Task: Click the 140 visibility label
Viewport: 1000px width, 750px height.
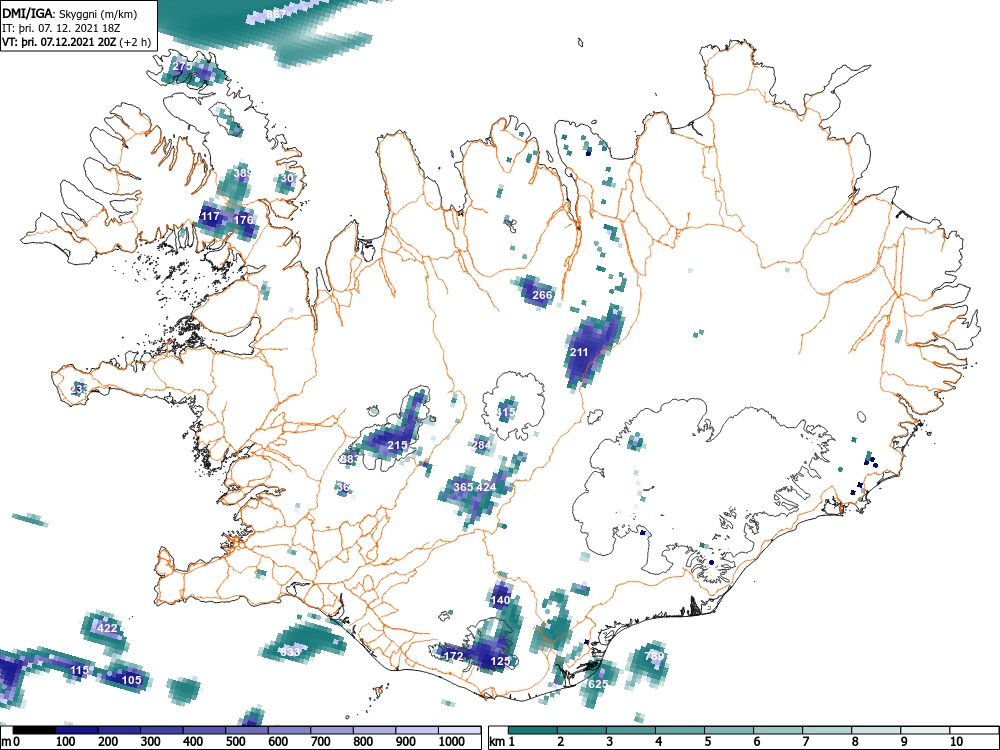Action: pyautogui.click(x=501, y=600)
